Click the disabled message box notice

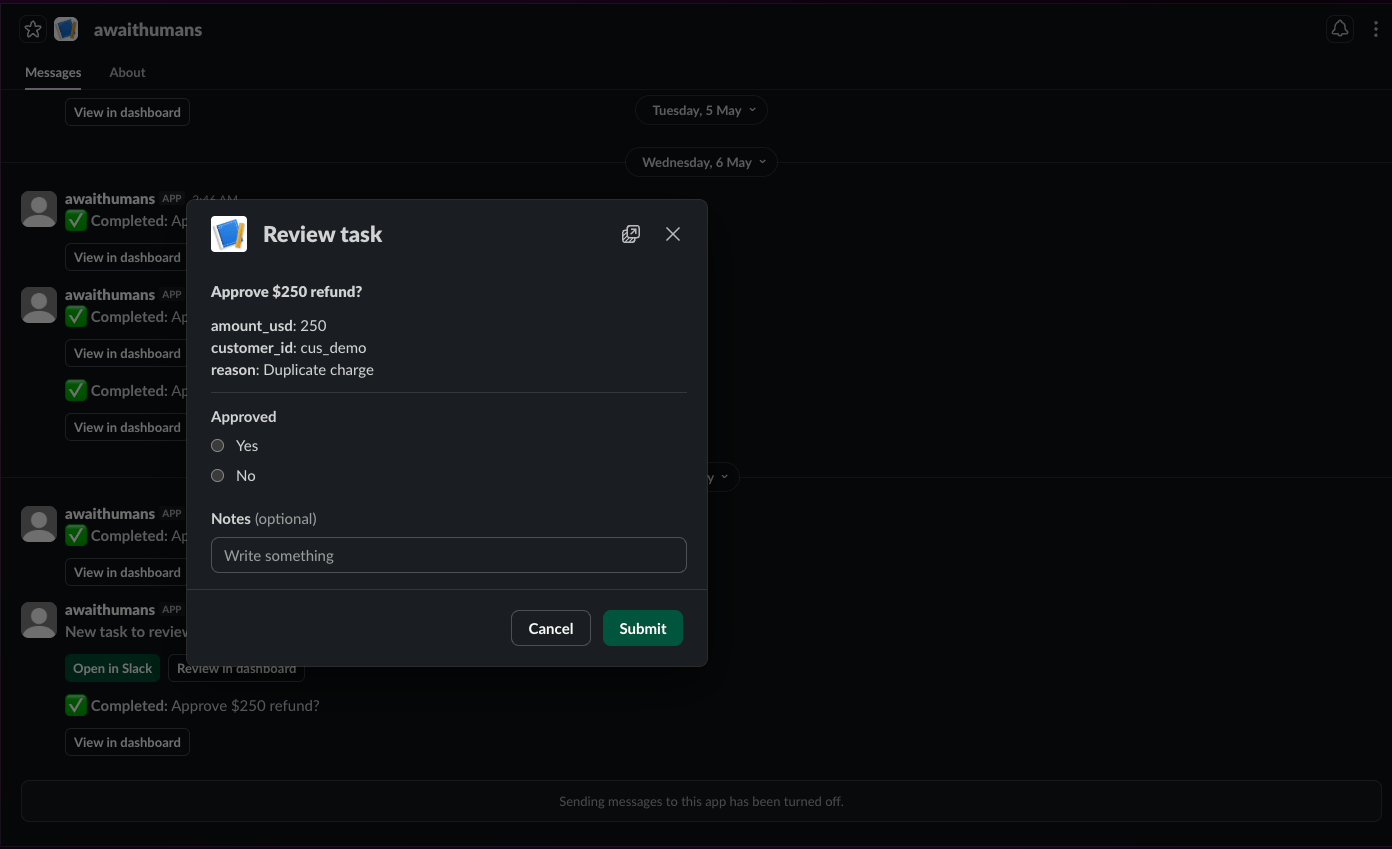[701, 801]
